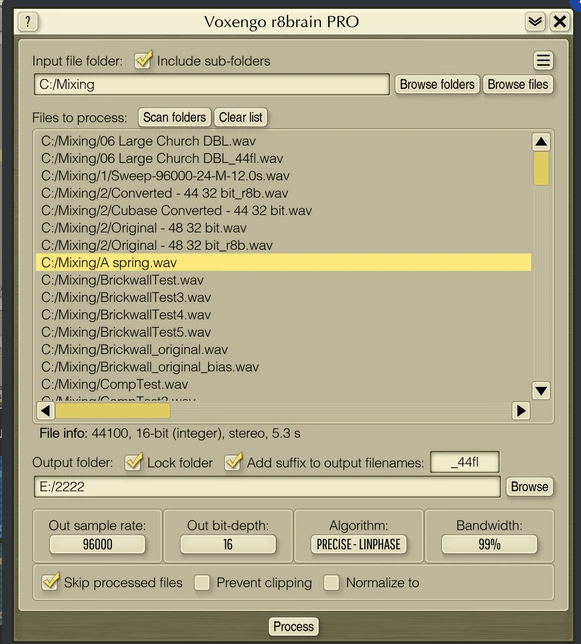This screenshot has width=581, height=644.
Task: Click the file list scroll-down arrow
Action: 541,391
